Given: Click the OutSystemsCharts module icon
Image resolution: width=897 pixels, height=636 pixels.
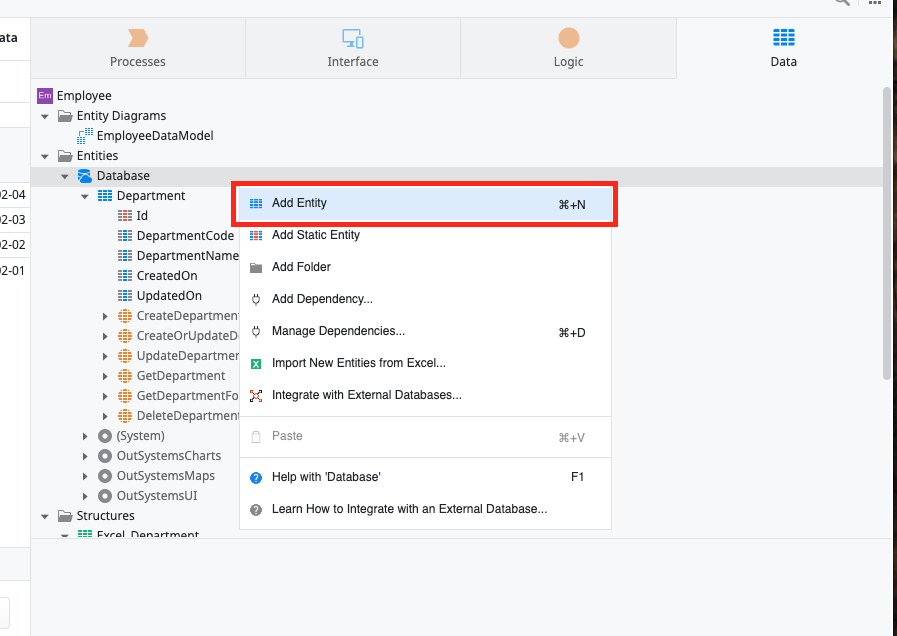Looking at the screenshot, I should (105, 456).
